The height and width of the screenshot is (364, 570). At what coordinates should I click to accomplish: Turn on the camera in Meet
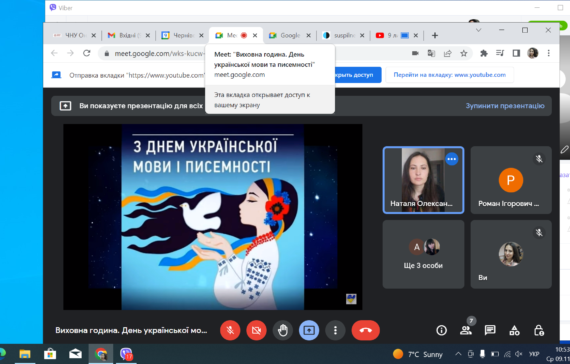[x=256, y=330]
